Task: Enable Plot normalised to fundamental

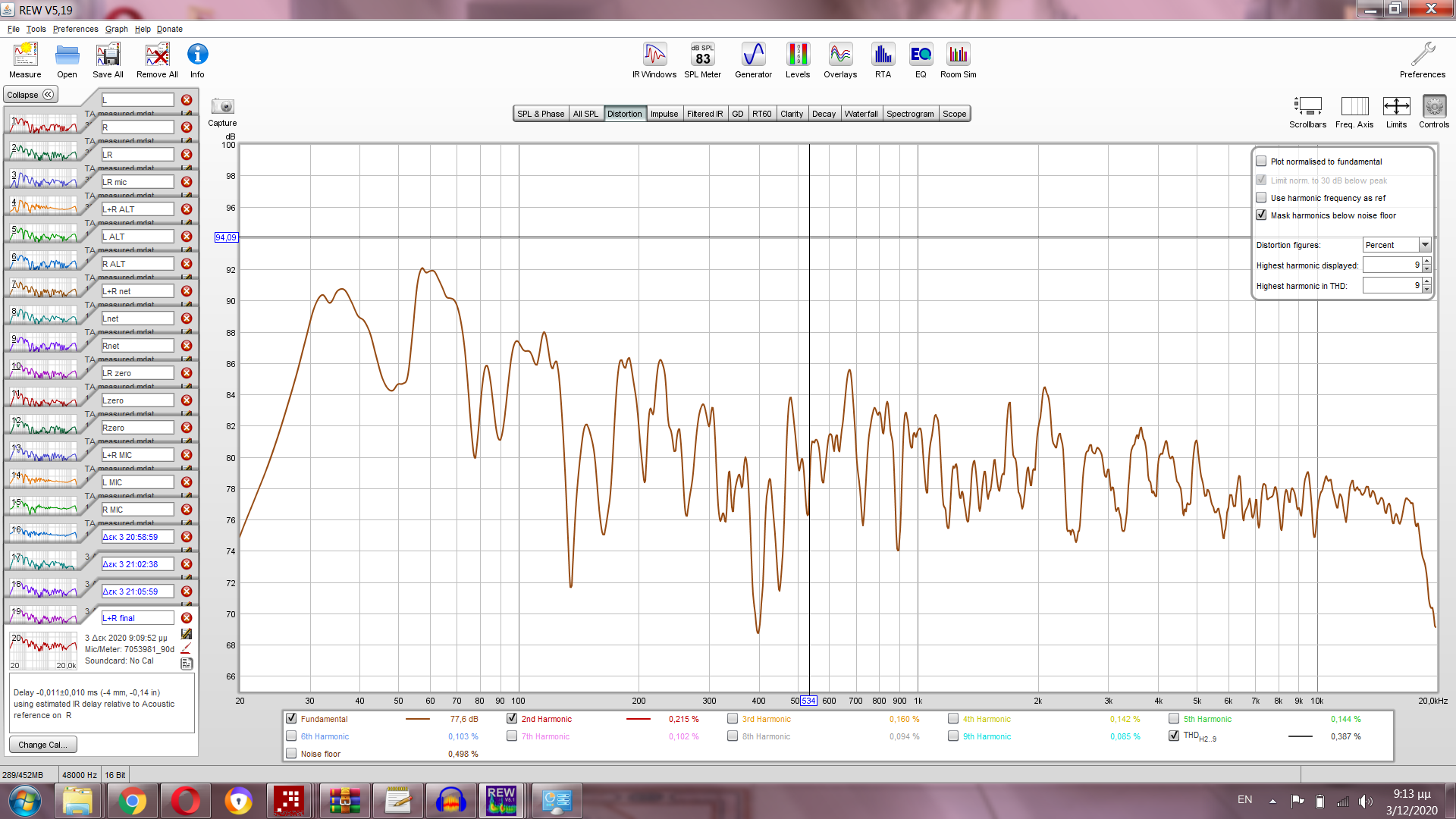Action: click(x=1261, y=162)
